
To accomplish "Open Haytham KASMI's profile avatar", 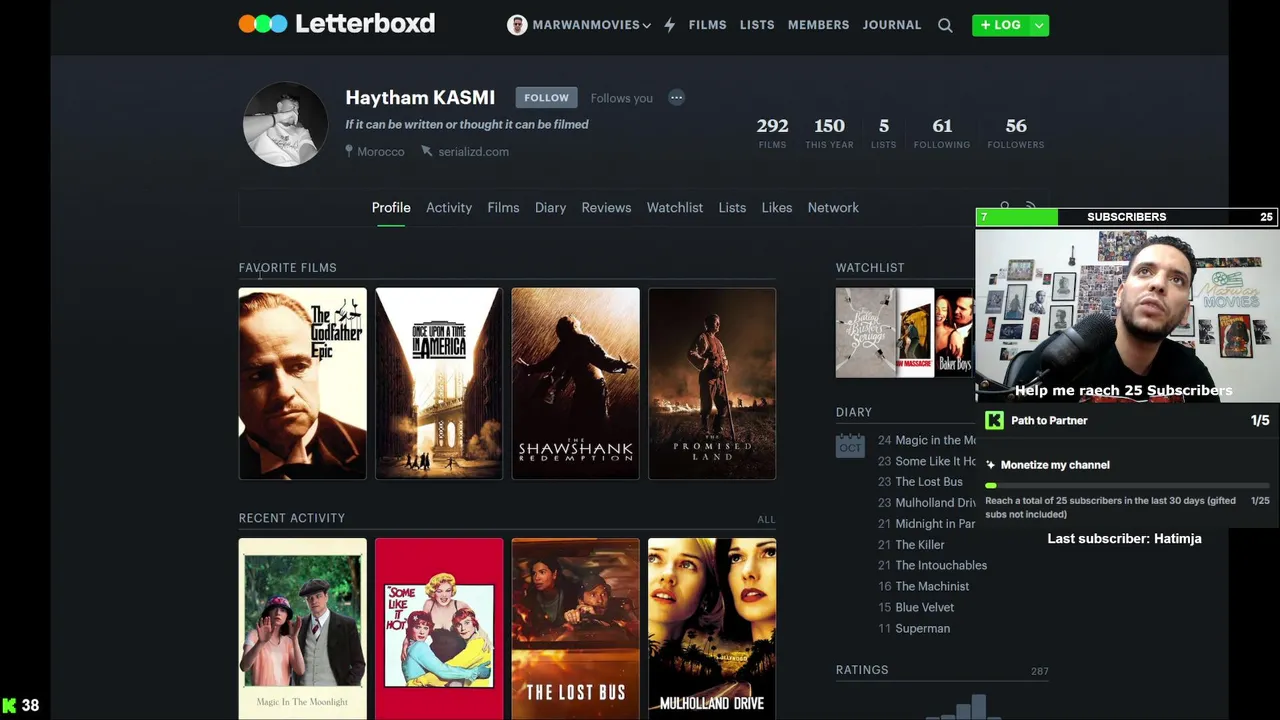I will [285, 124].
